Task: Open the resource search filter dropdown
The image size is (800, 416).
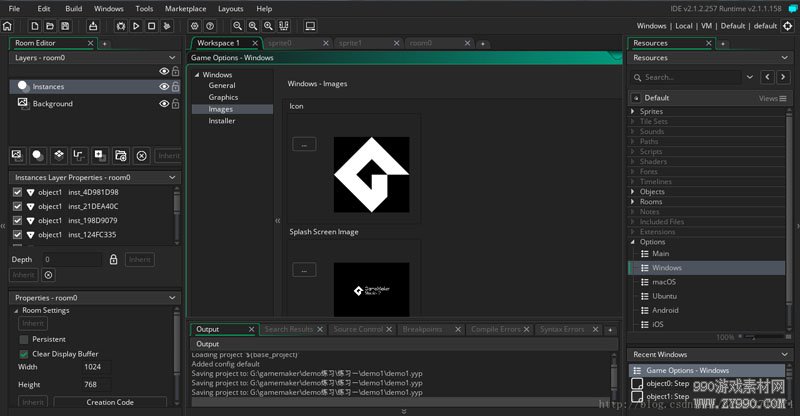Action: tap(749, 77)
